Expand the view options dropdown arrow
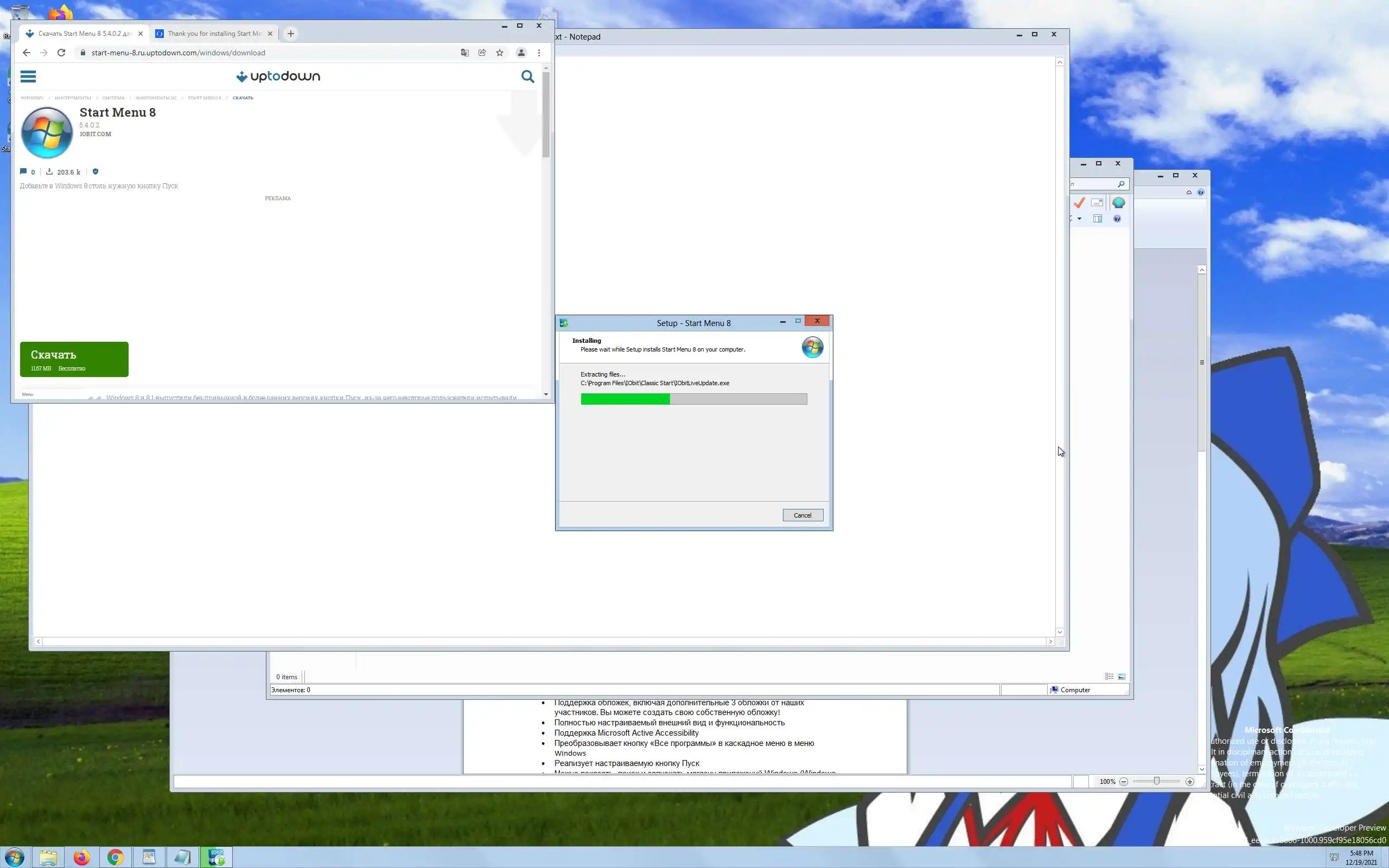 [1079, 219]
